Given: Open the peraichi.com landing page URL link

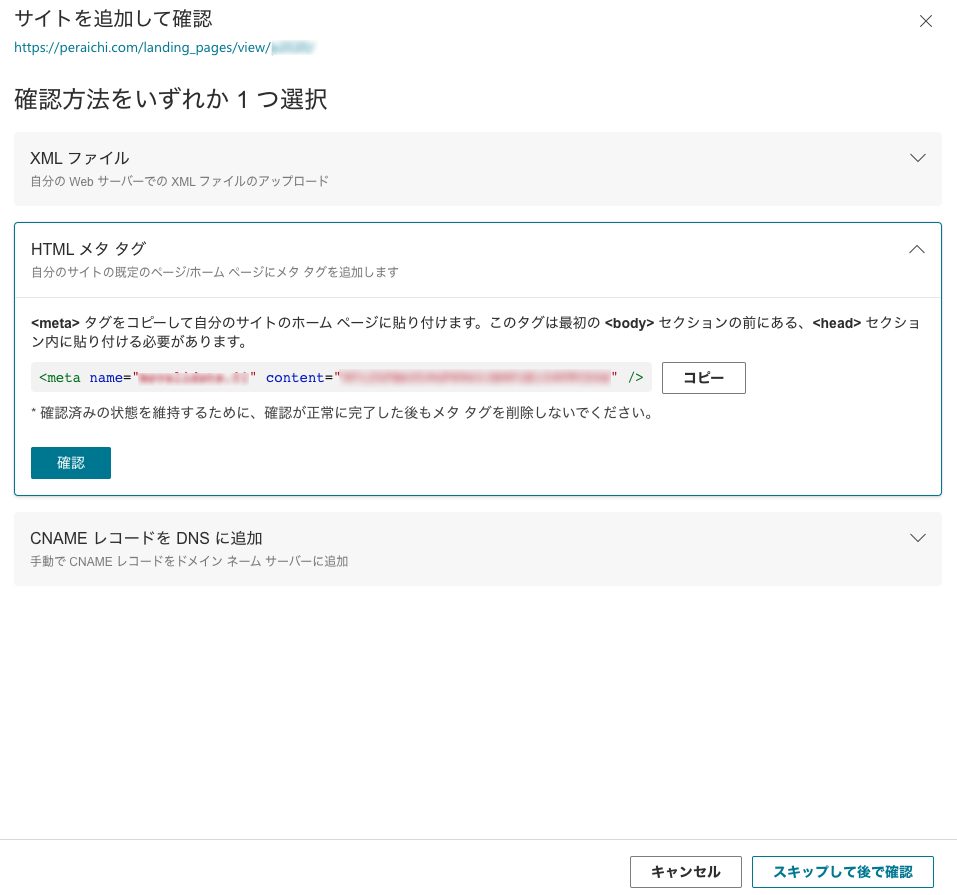Looking at the screenshot, I should click(x=164, y=47).
